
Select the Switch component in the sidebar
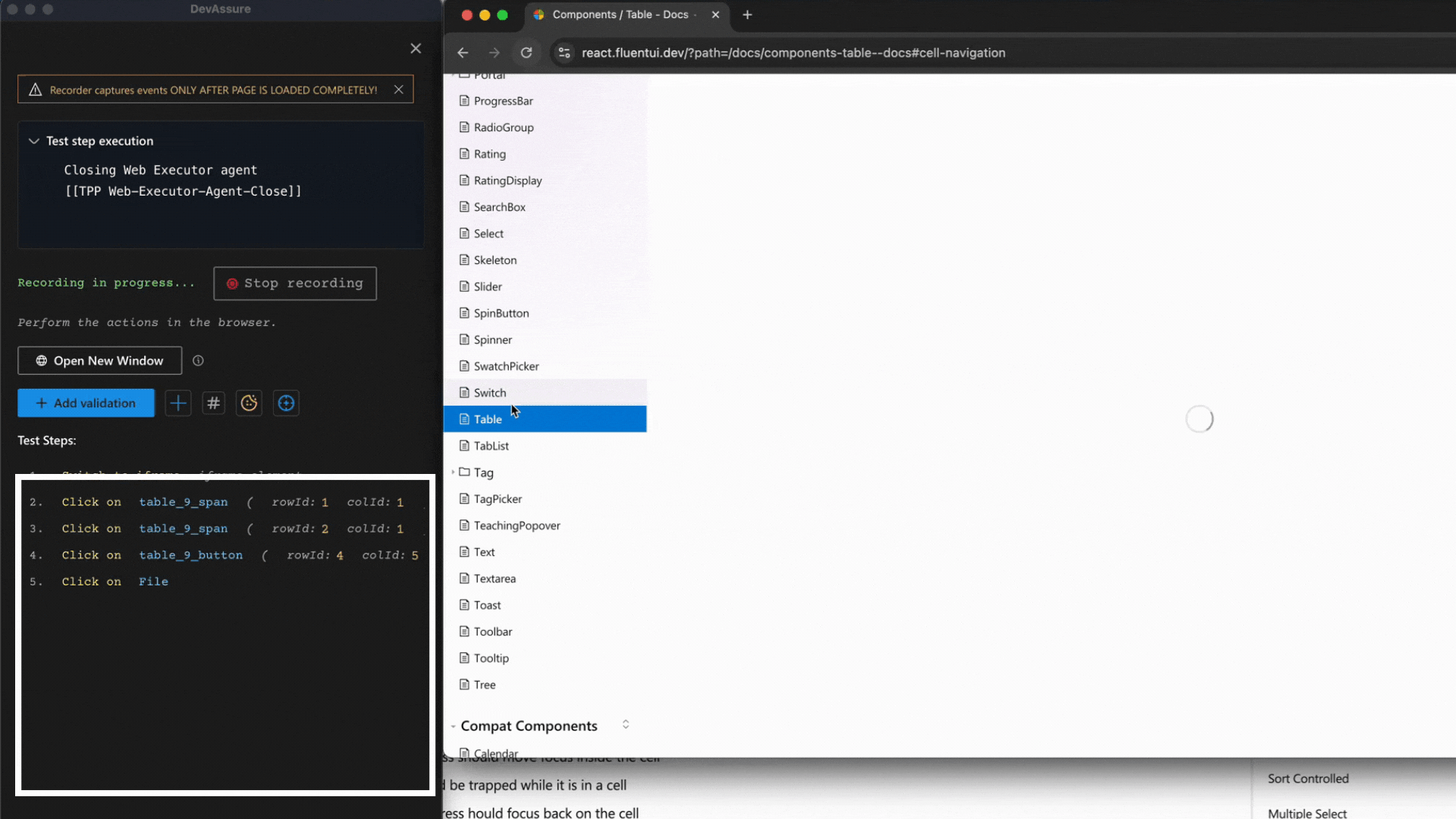click(x=491, y=392)
